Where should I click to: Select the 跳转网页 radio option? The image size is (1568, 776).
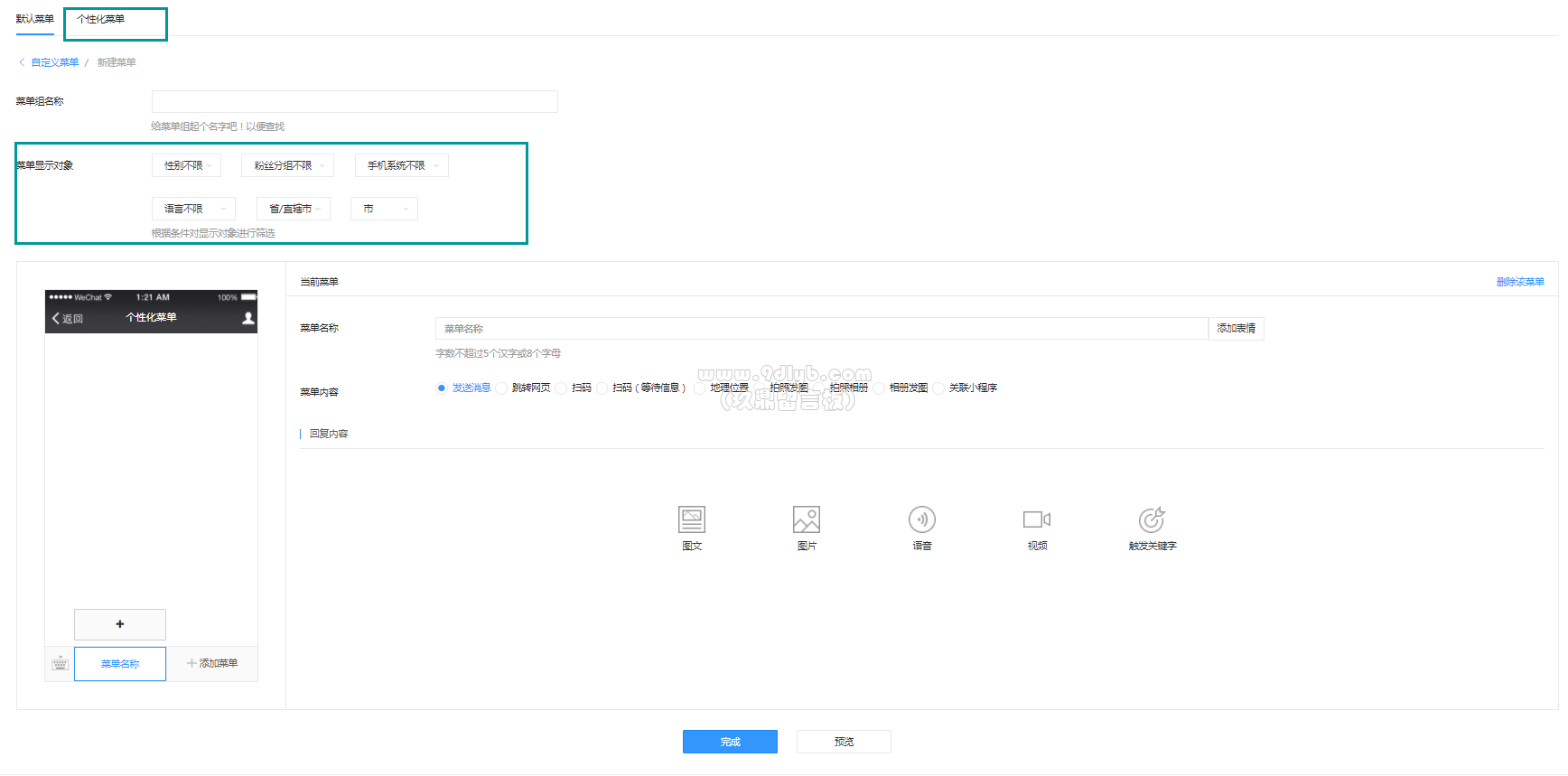point(502,388)
